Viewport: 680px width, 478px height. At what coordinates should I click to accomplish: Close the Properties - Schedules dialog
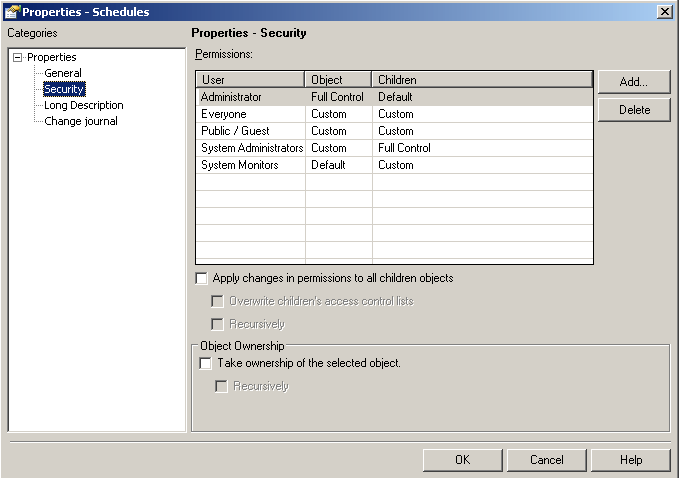664,12
